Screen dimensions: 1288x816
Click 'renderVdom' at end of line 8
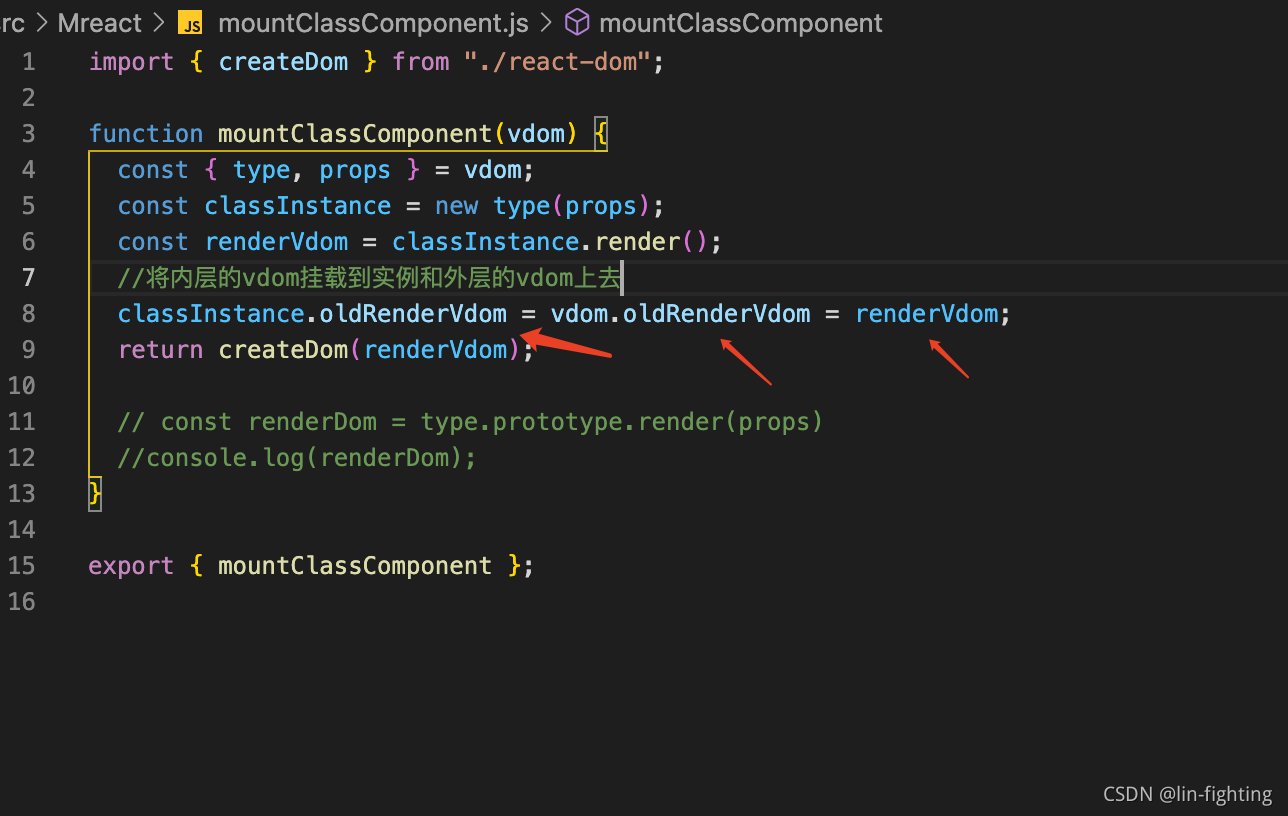pyautogui.click(x=927, y=314)
